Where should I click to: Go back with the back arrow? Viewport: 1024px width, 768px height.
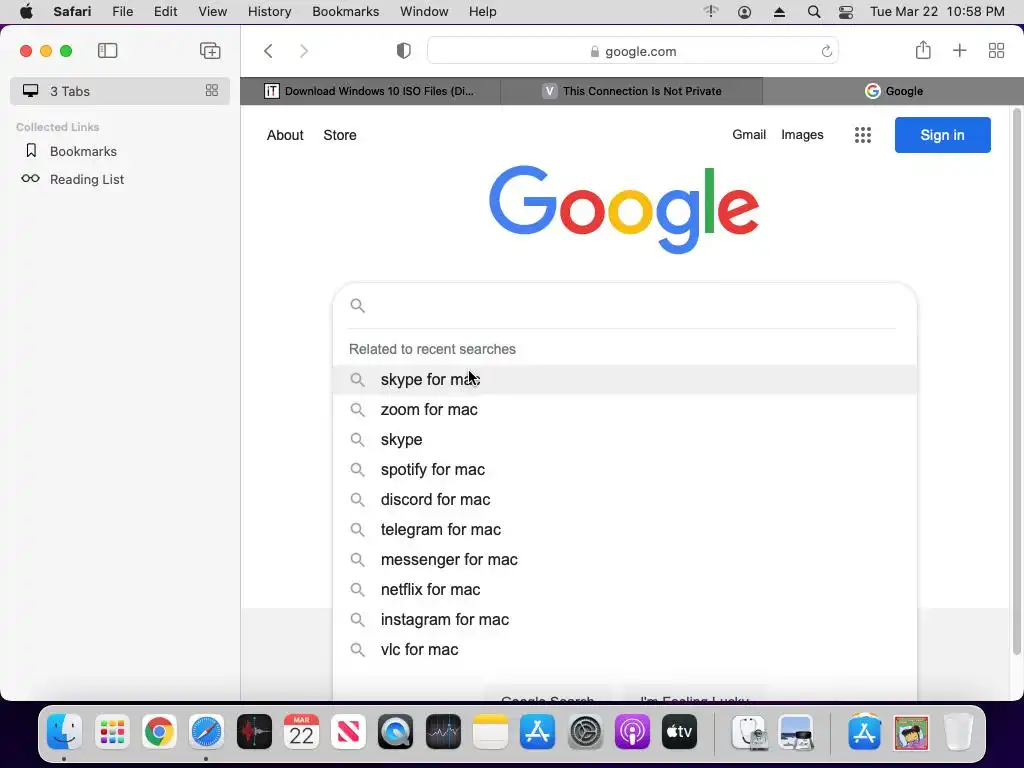click(268, 51)
